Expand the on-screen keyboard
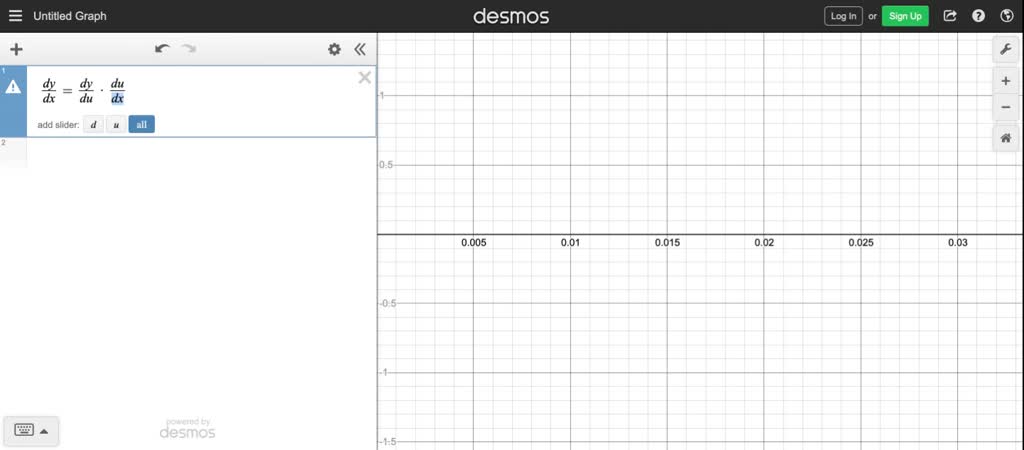Screen dimensions: 1024x450 [x=31, y=430]
